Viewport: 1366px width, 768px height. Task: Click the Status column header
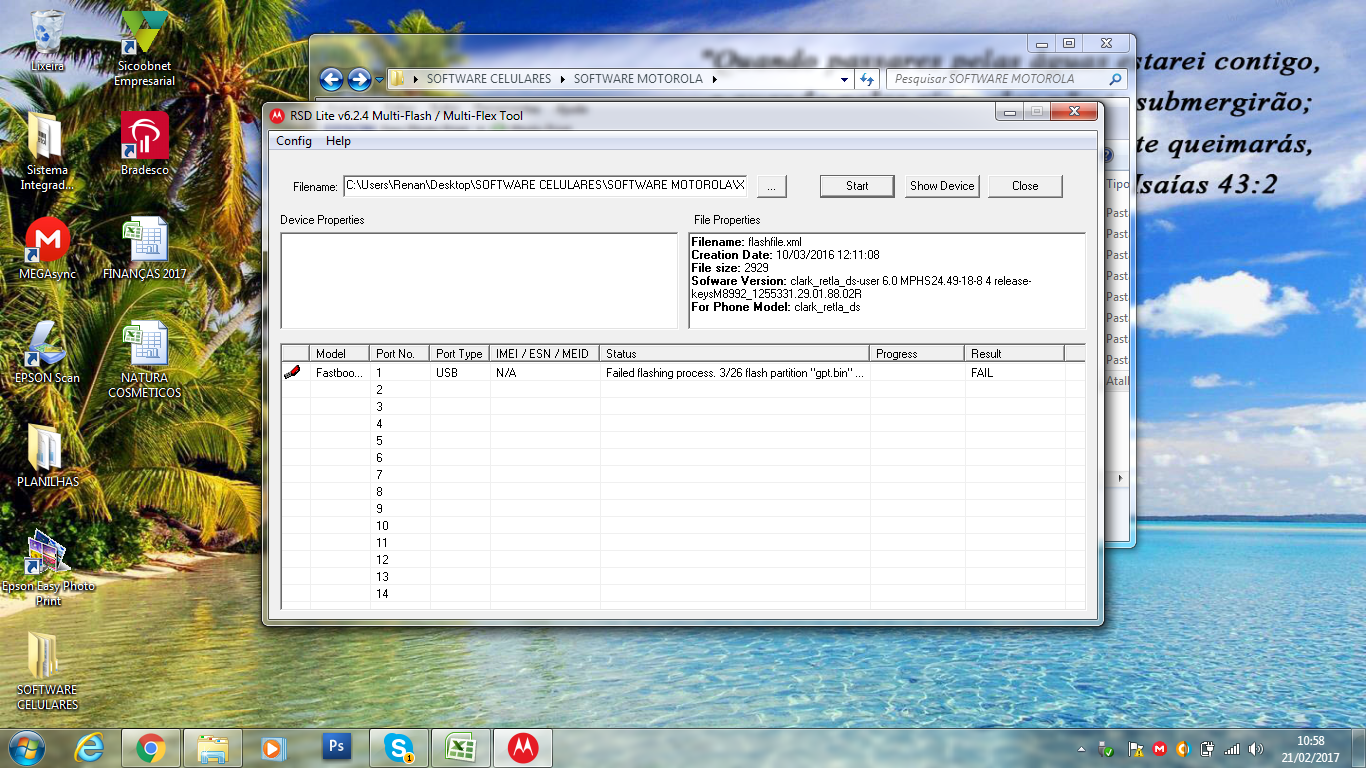735,354
